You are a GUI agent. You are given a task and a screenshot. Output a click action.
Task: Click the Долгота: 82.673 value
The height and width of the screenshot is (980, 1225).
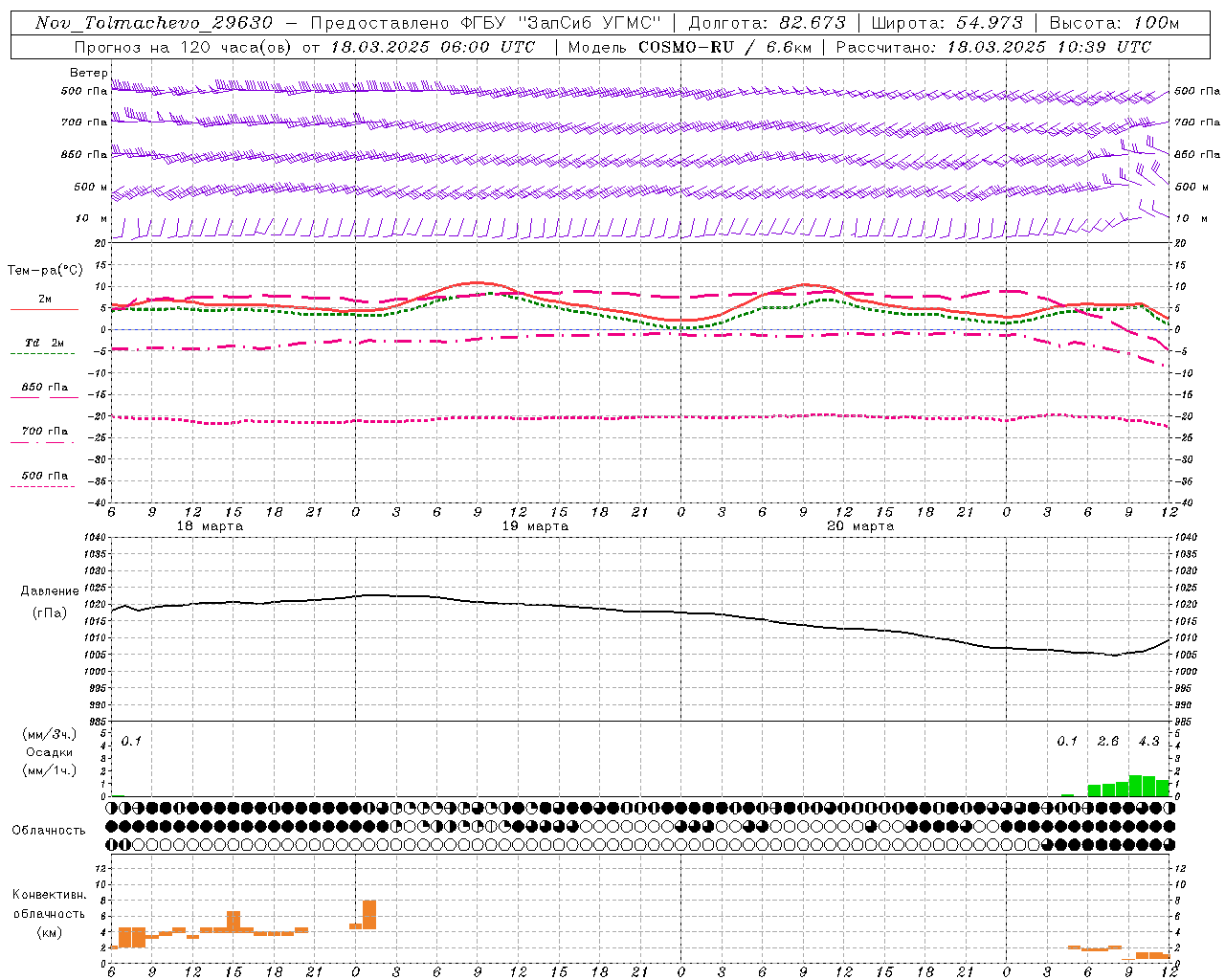(x=768, y=23)
